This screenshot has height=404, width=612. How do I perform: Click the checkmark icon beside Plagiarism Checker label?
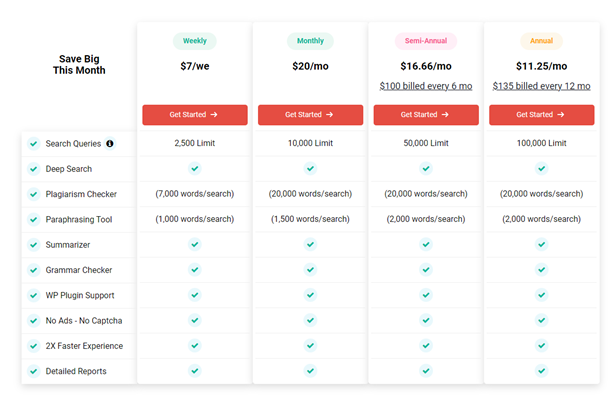tap(34, 194)
